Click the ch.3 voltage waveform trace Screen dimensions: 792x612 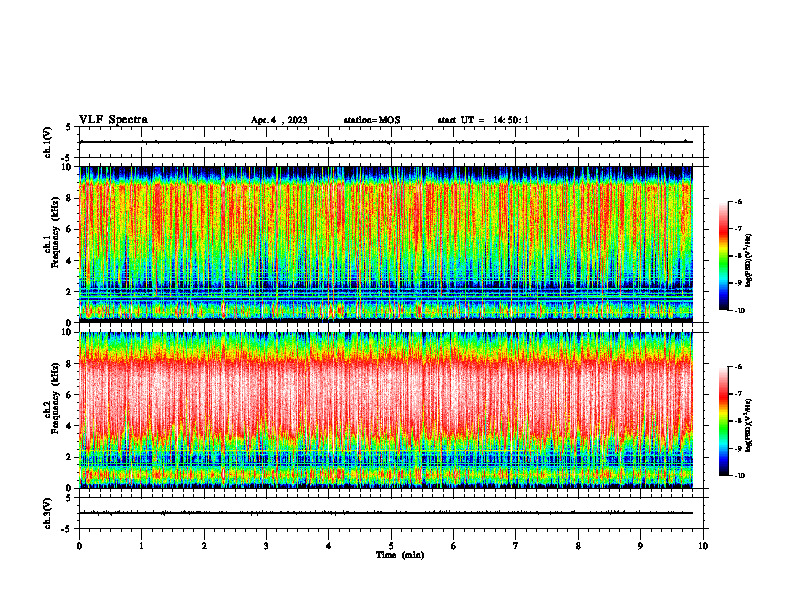[386, 513]
